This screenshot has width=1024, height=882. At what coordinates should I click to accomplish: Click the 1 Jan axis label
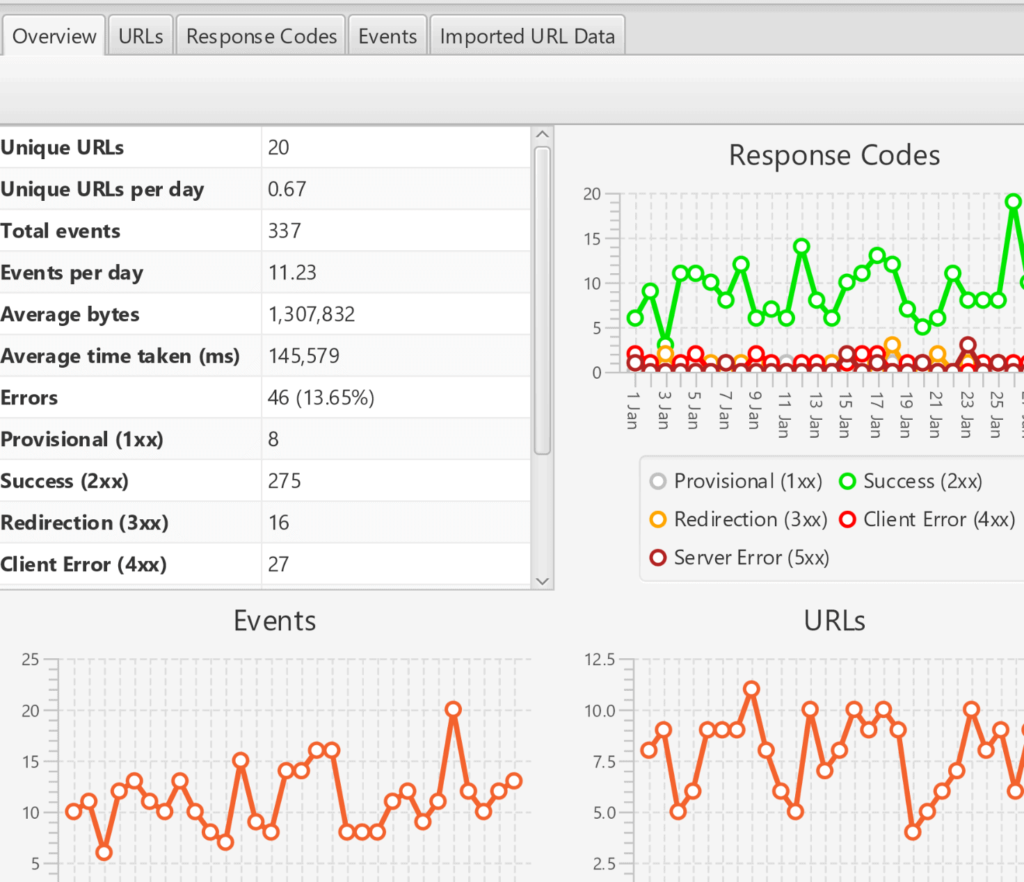pos(632,411)
